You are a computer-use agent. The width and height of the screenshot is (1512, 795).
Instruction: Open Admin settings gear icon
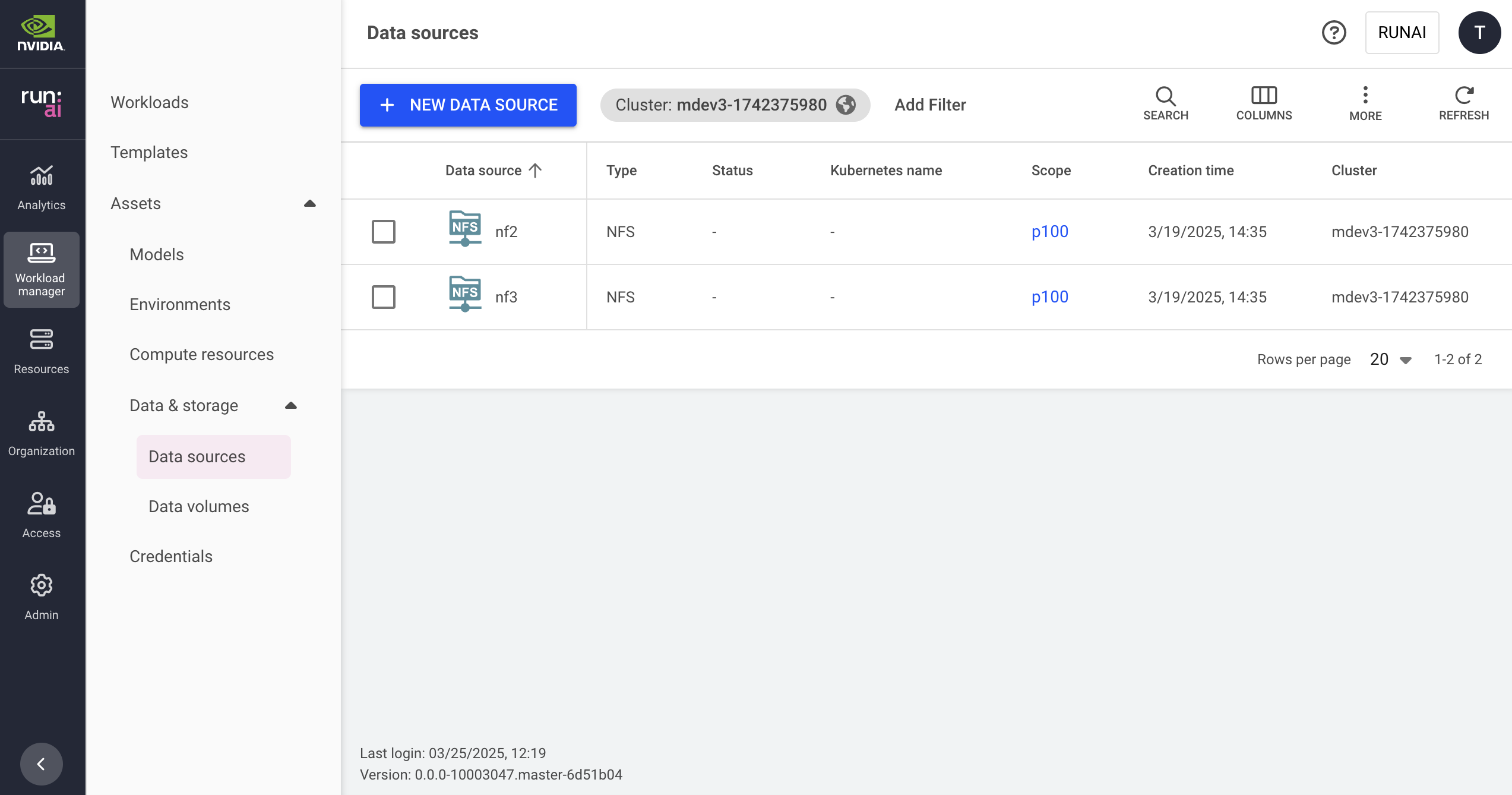(x=41, y=586)
